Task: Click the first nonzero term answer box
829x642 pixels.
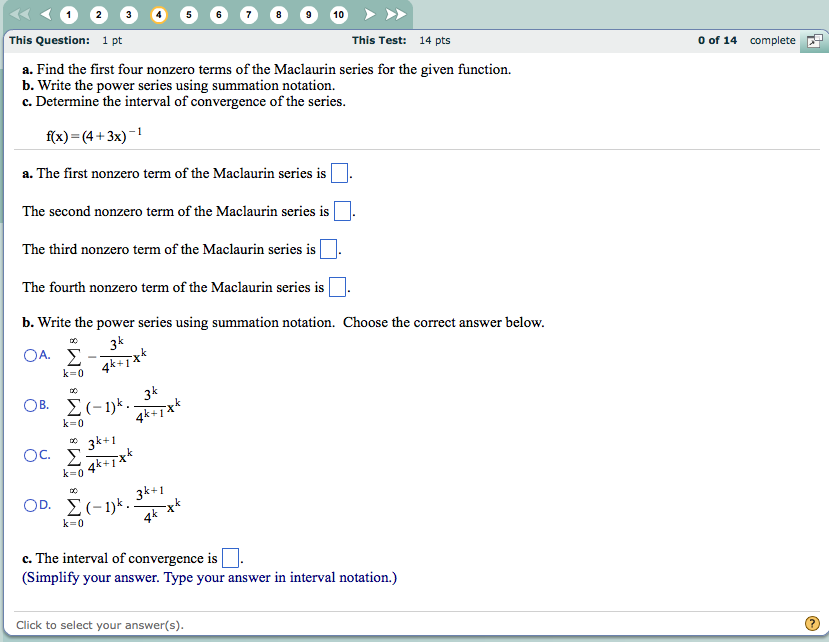Action: coord(338,172)
